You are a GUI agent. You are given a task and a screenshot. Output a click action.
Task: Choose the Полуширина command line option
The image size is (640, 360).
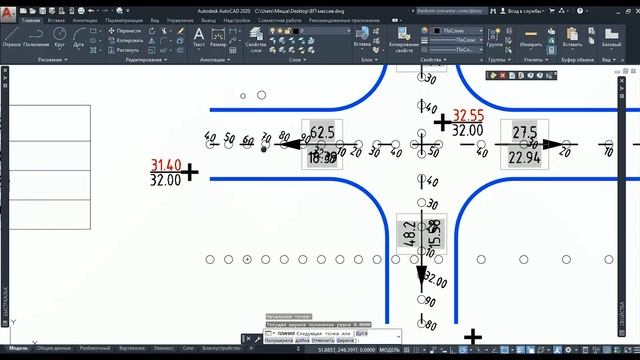point(279,340)
